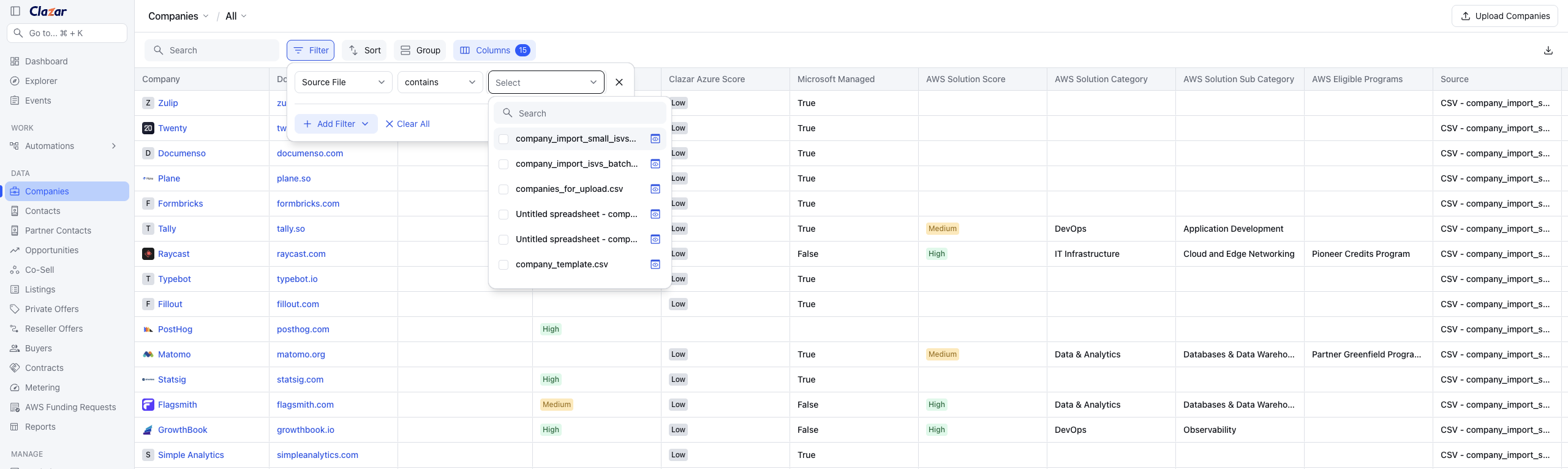1568x469 pixels.
Task: Click the Matomo company logo
Action: tap(148, 354)
